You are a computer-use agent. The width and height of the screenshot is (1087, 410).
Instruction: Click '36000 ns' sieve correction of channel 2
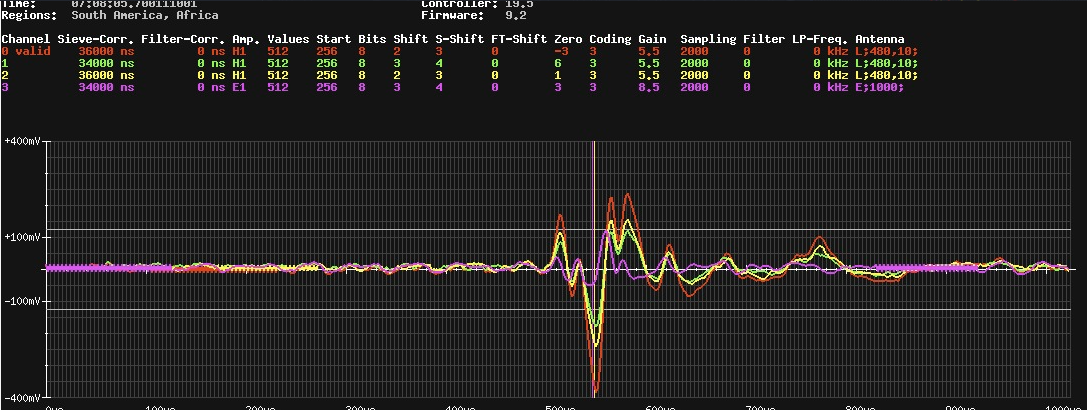click(106, 75)
